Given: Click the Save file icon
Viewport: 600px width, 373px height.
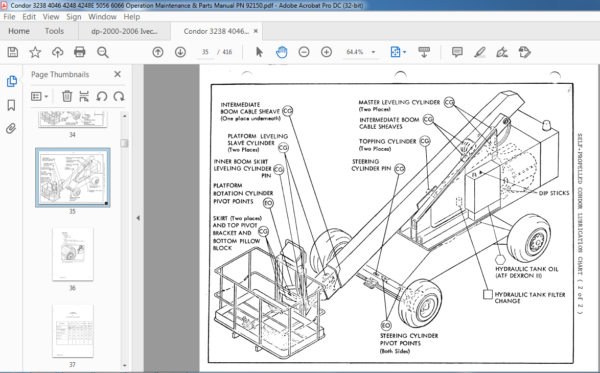Looking at the screenshot, I should pos(13,52).
